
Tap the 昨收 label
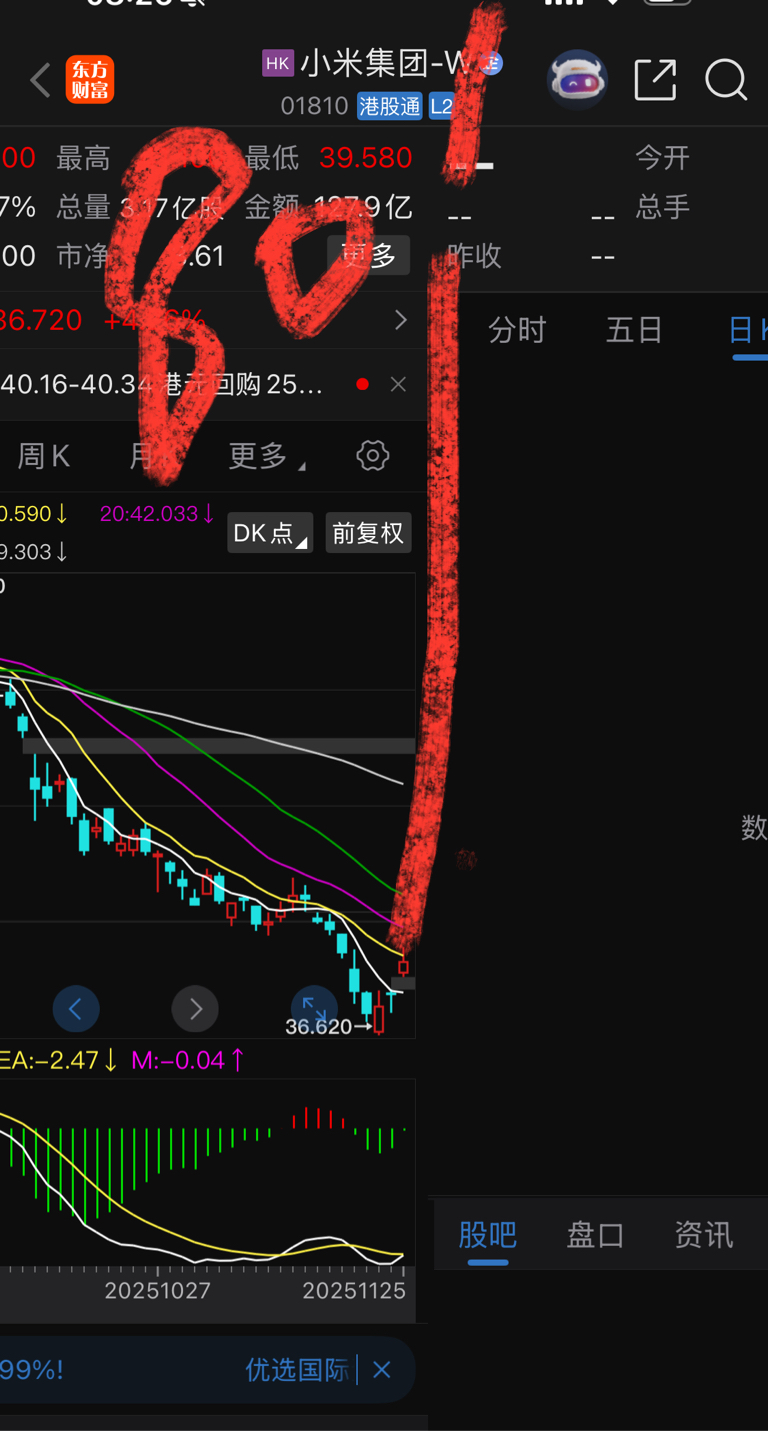[474, 256]
